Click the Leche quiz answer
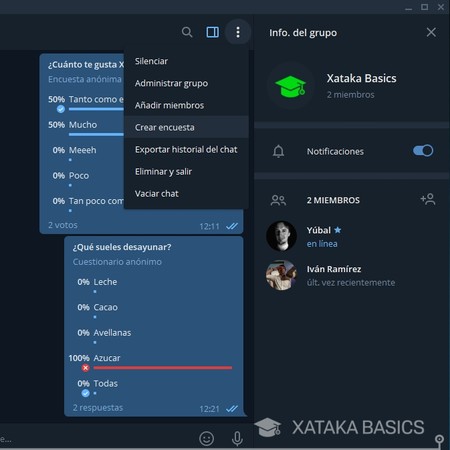The image size is (450, 450). pyautogui.click(x=105, y=282)
